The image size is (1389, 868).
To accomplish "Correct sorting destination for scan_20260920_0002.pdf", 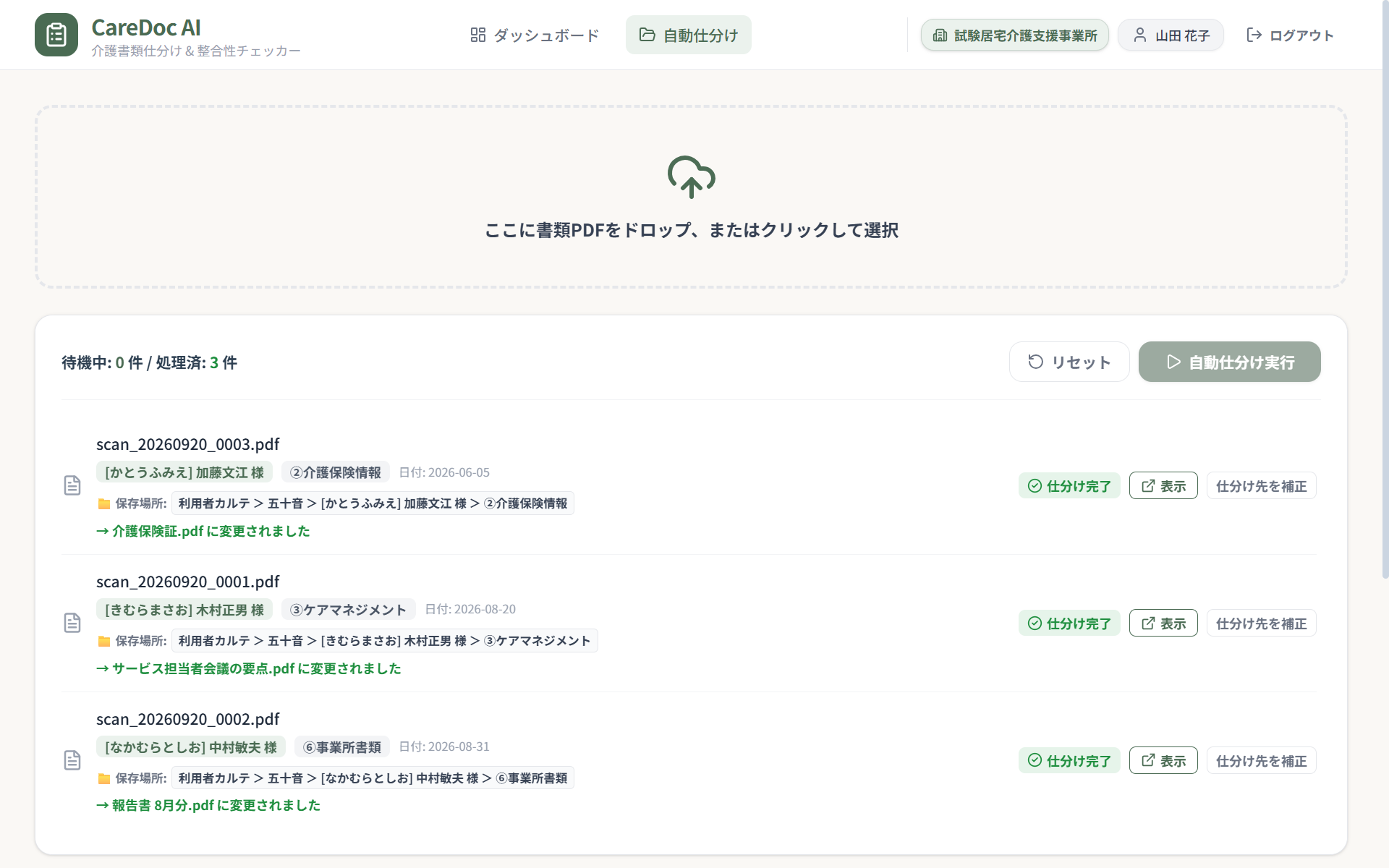I will click(x=1261, y=760).
